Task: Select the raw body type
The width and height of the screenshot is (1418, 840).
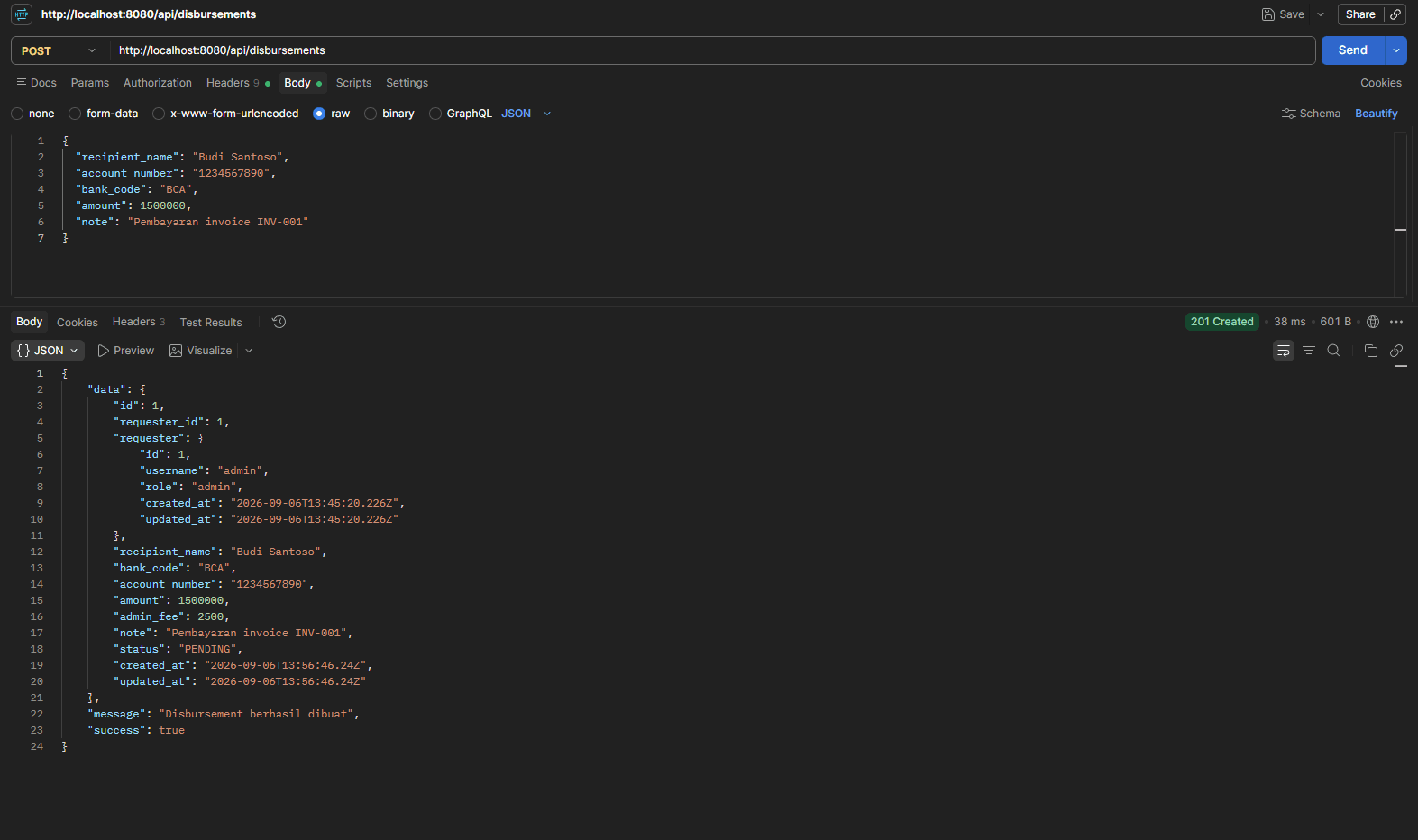Action: [x=319, y=114]
